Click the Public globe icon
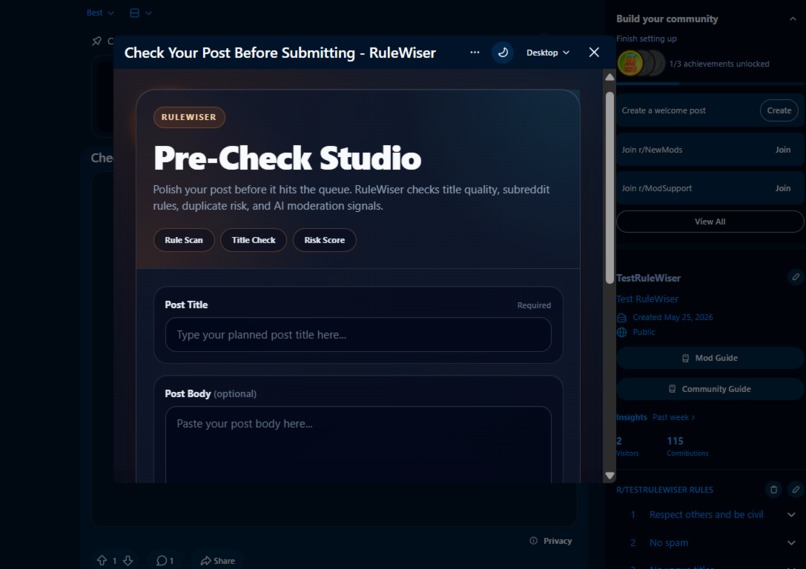 621,332
